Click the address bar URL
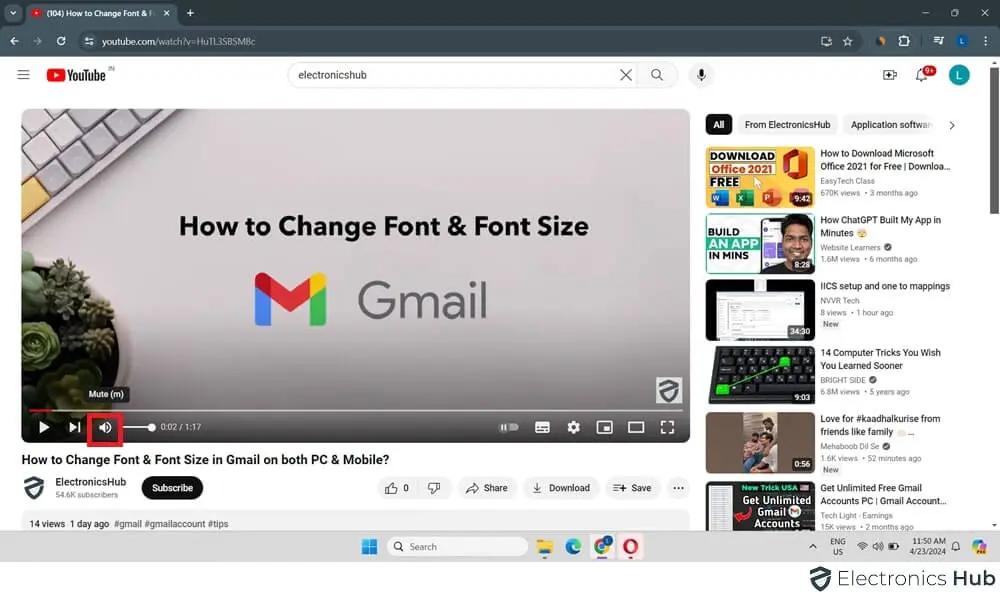 [179, 41]
